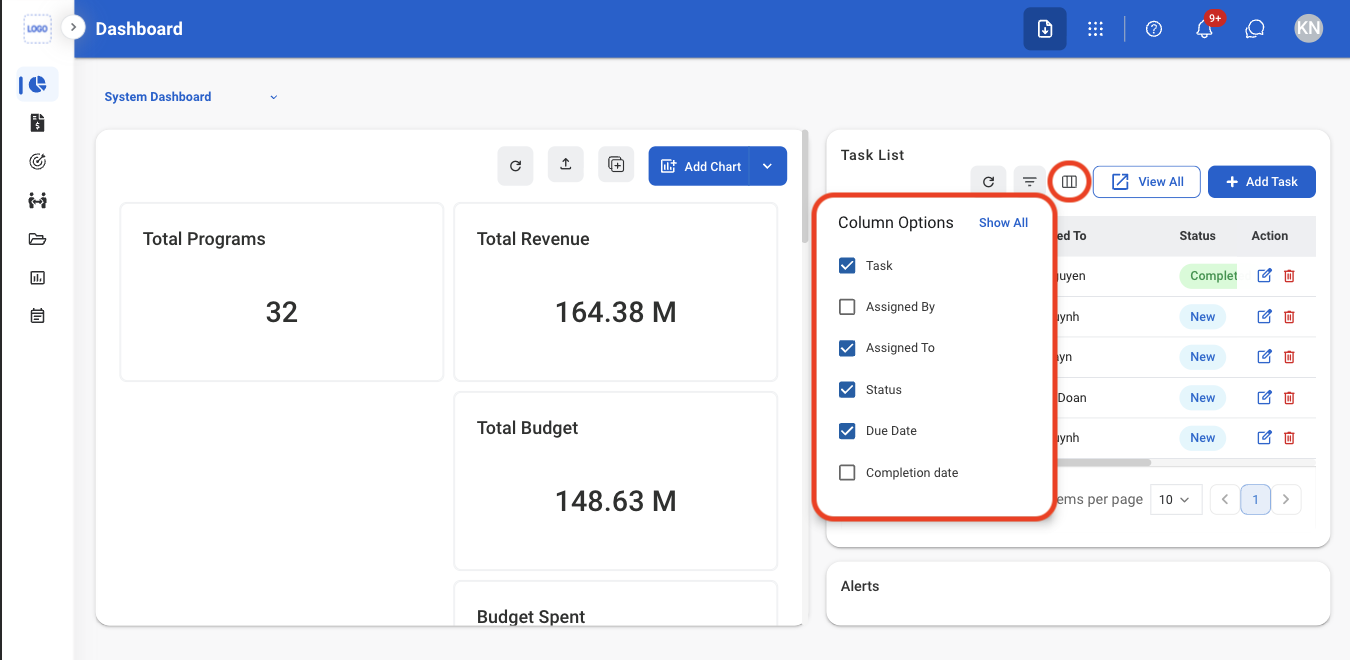Open the Task List filter icon
Image resolution: width=1350 pixels, height=660 pixels.
click(1029, 181)
